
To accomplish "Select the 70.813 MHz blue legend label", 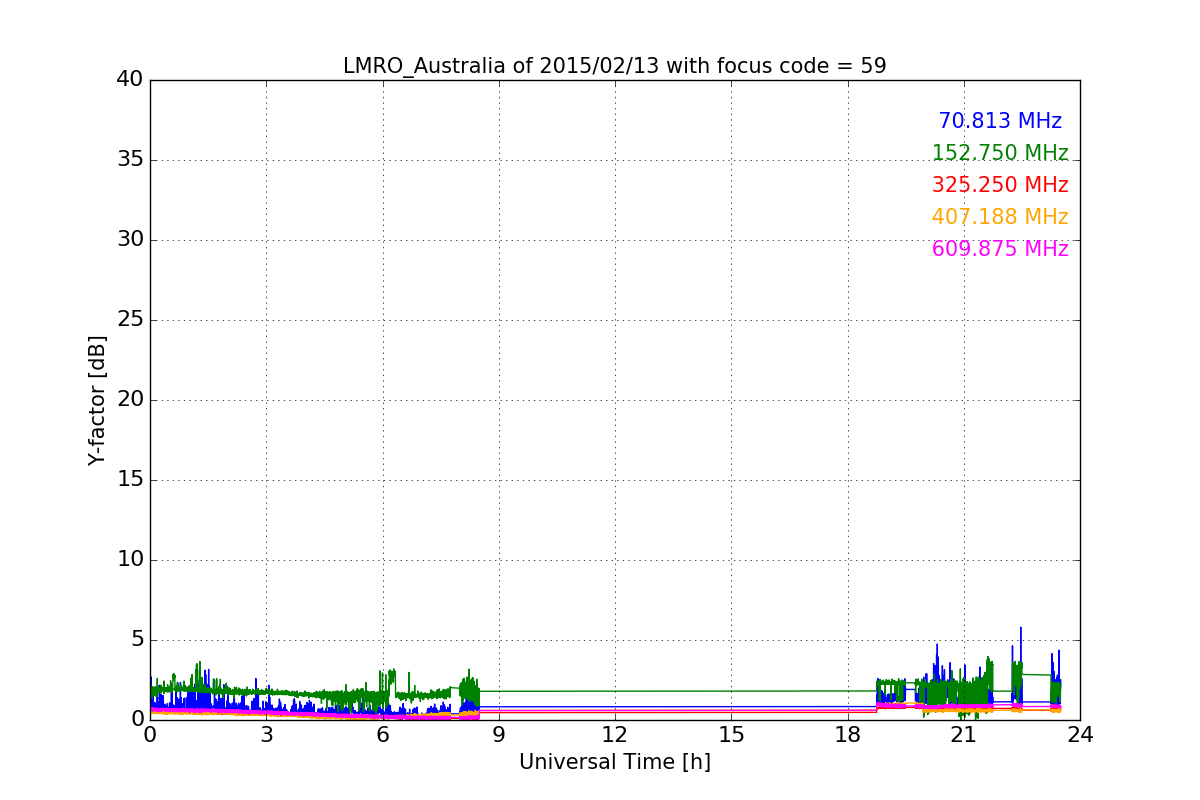I will pos(999,121).
